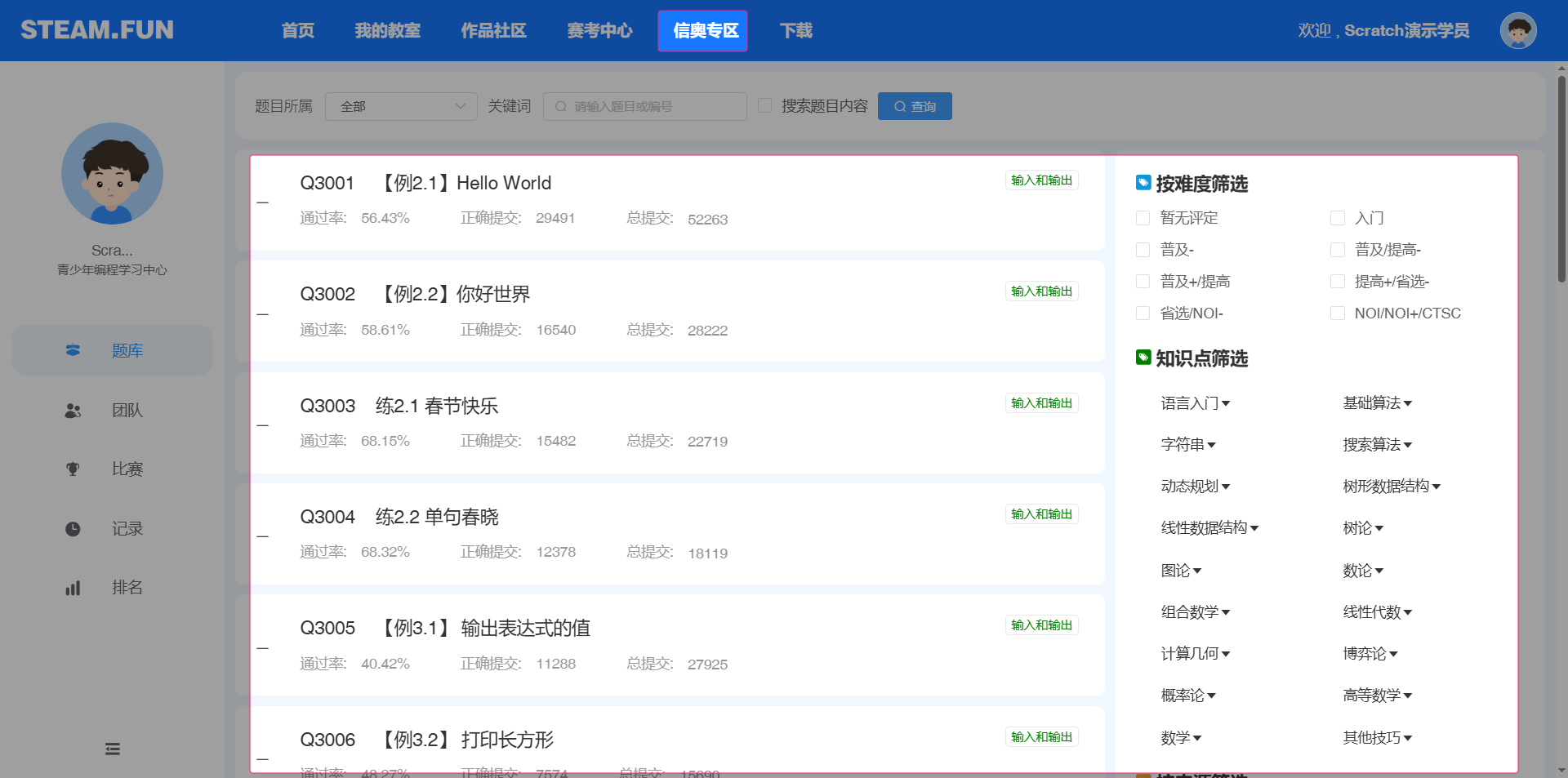Expand the 其他技巧 knowledge category
1568x778 pixels.
[x=1378, y=738]
